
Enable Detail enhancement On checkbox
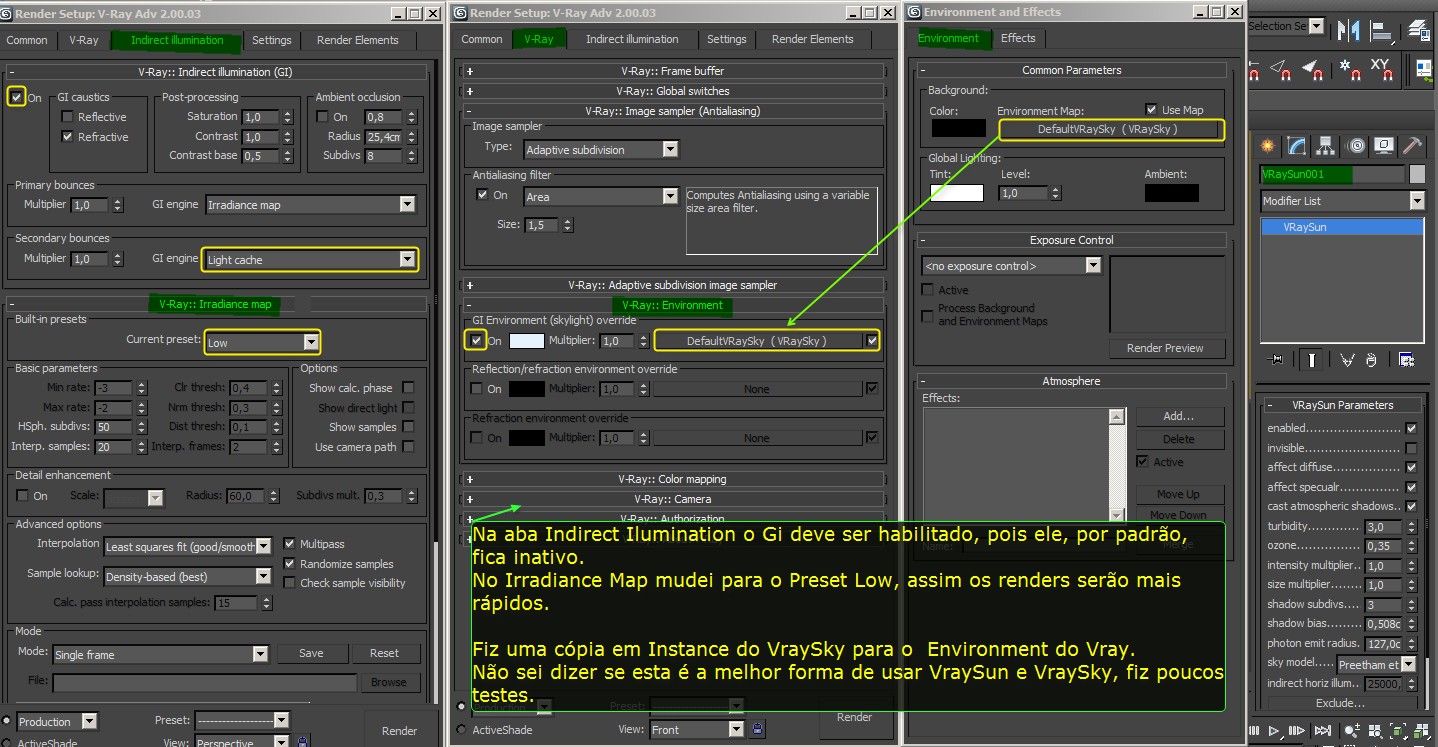coord(23,496)
